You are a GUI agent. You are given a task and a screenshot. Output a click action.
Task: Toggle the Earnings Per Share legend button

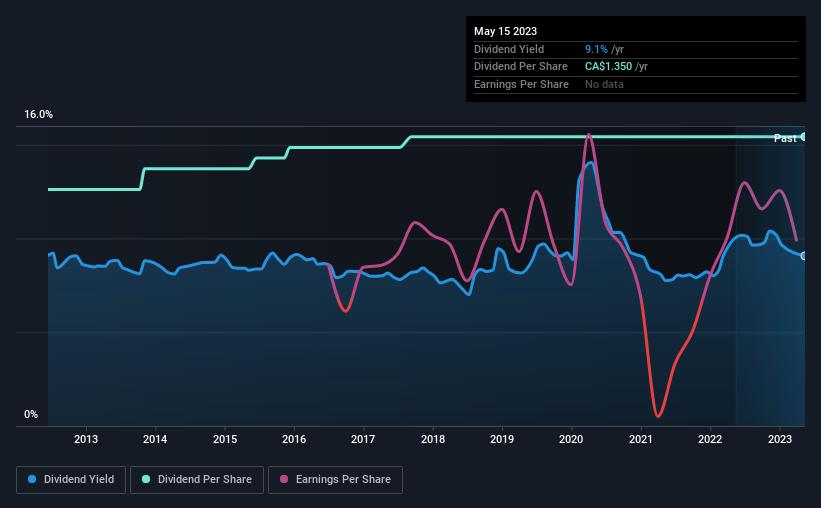(x=335, y=480)
